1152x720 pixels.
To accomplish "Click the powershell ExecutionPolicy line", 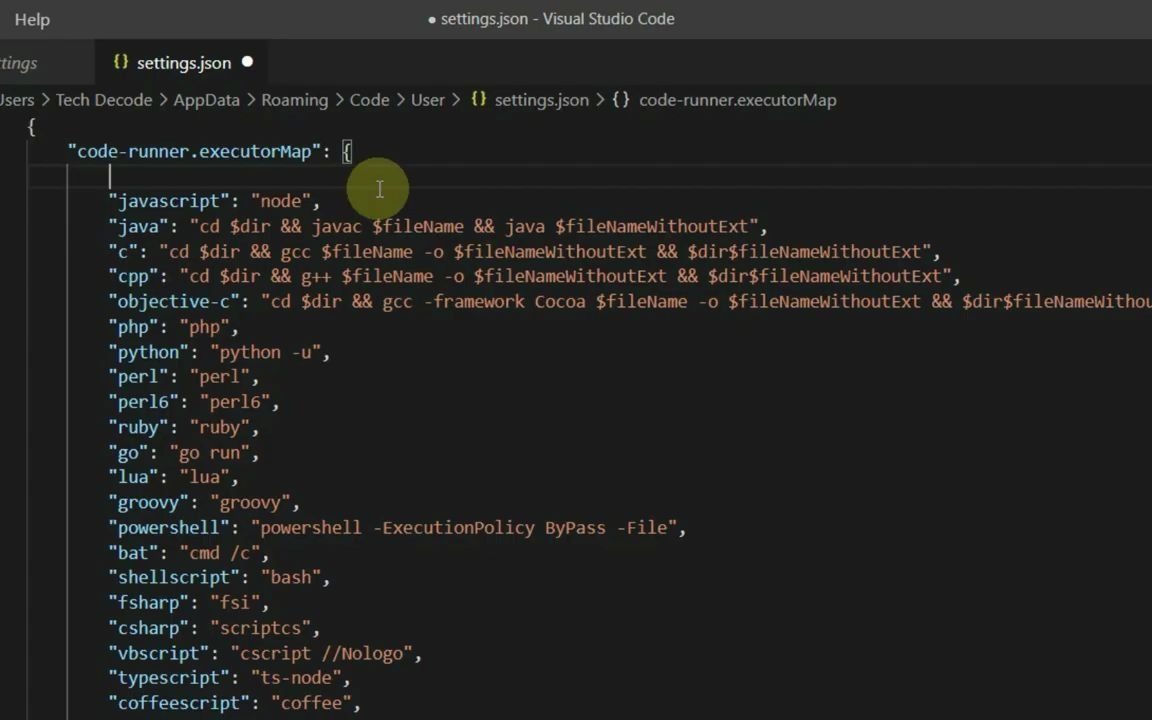I will tap(400, 527).
